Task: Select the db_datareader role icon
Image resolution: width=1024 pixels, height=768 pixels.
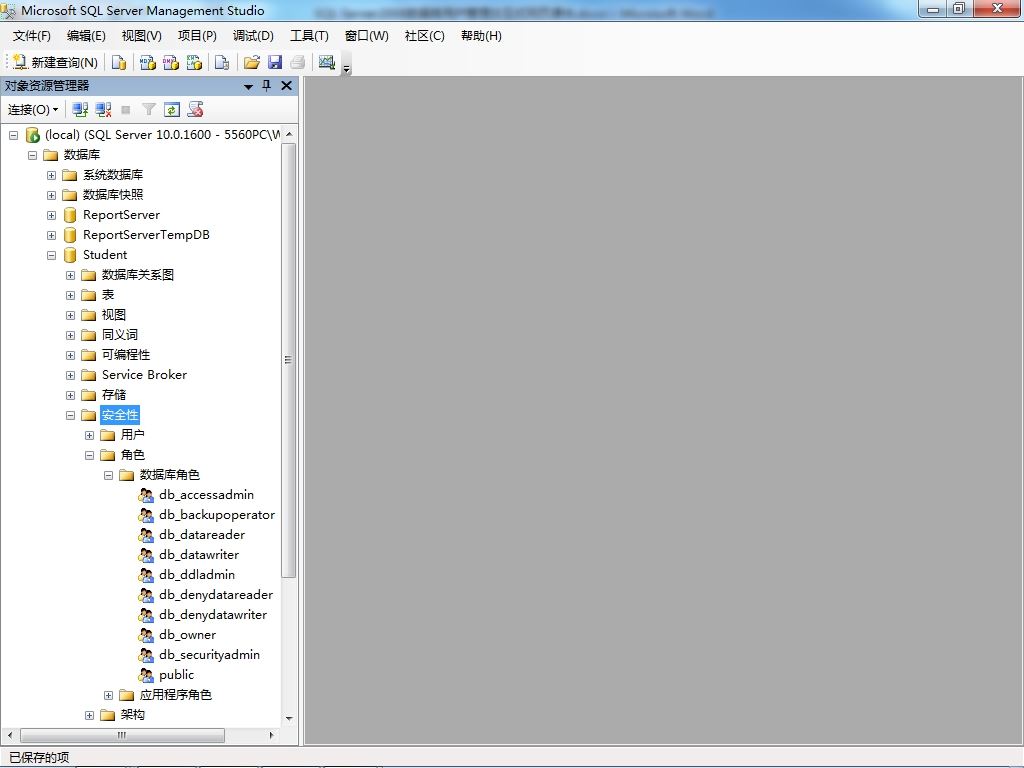Action: coord(146,536)
